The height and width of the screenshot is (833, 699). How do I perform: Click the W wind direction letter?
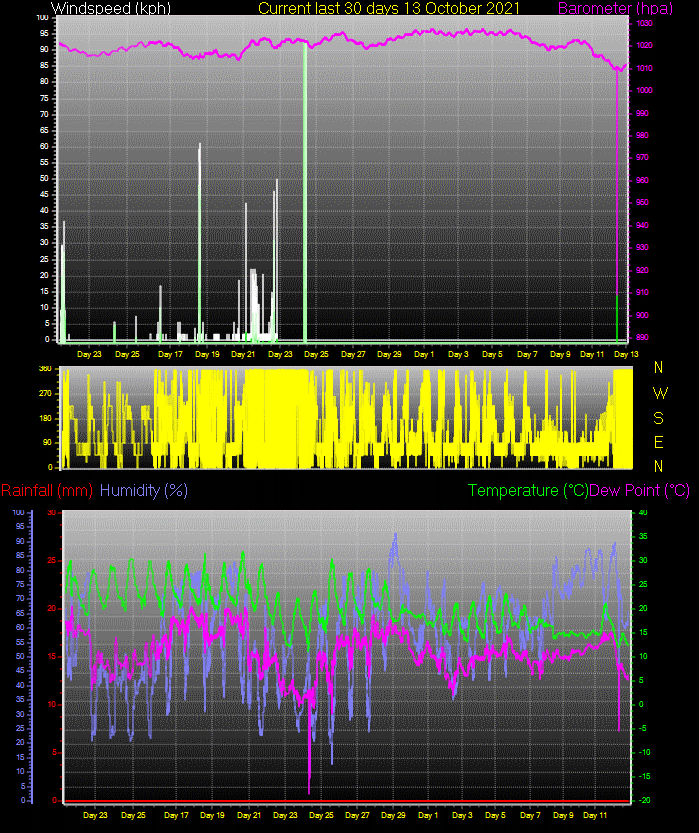(x=659, y=393)
